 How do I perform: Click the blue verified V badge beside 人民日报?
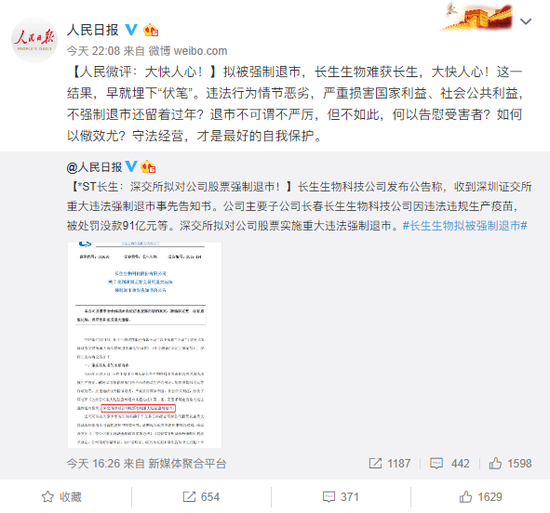(x=131, y=30)
